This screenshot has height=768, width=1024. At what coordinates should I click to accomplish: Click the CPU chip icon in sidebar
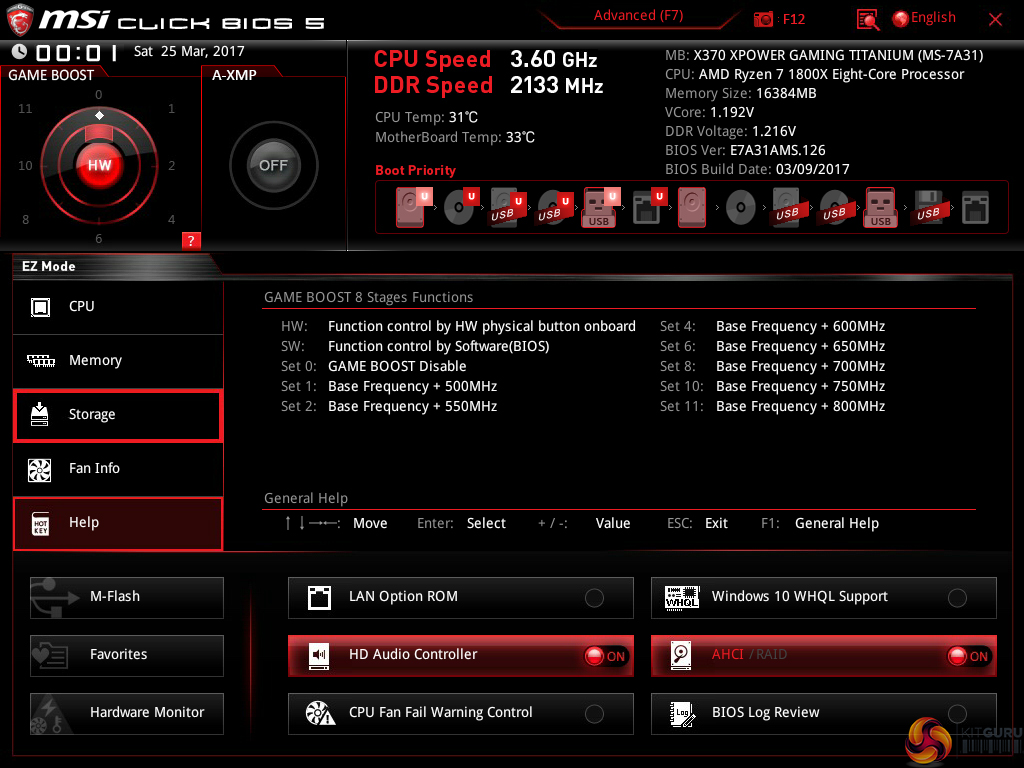(x=40, y=307)
